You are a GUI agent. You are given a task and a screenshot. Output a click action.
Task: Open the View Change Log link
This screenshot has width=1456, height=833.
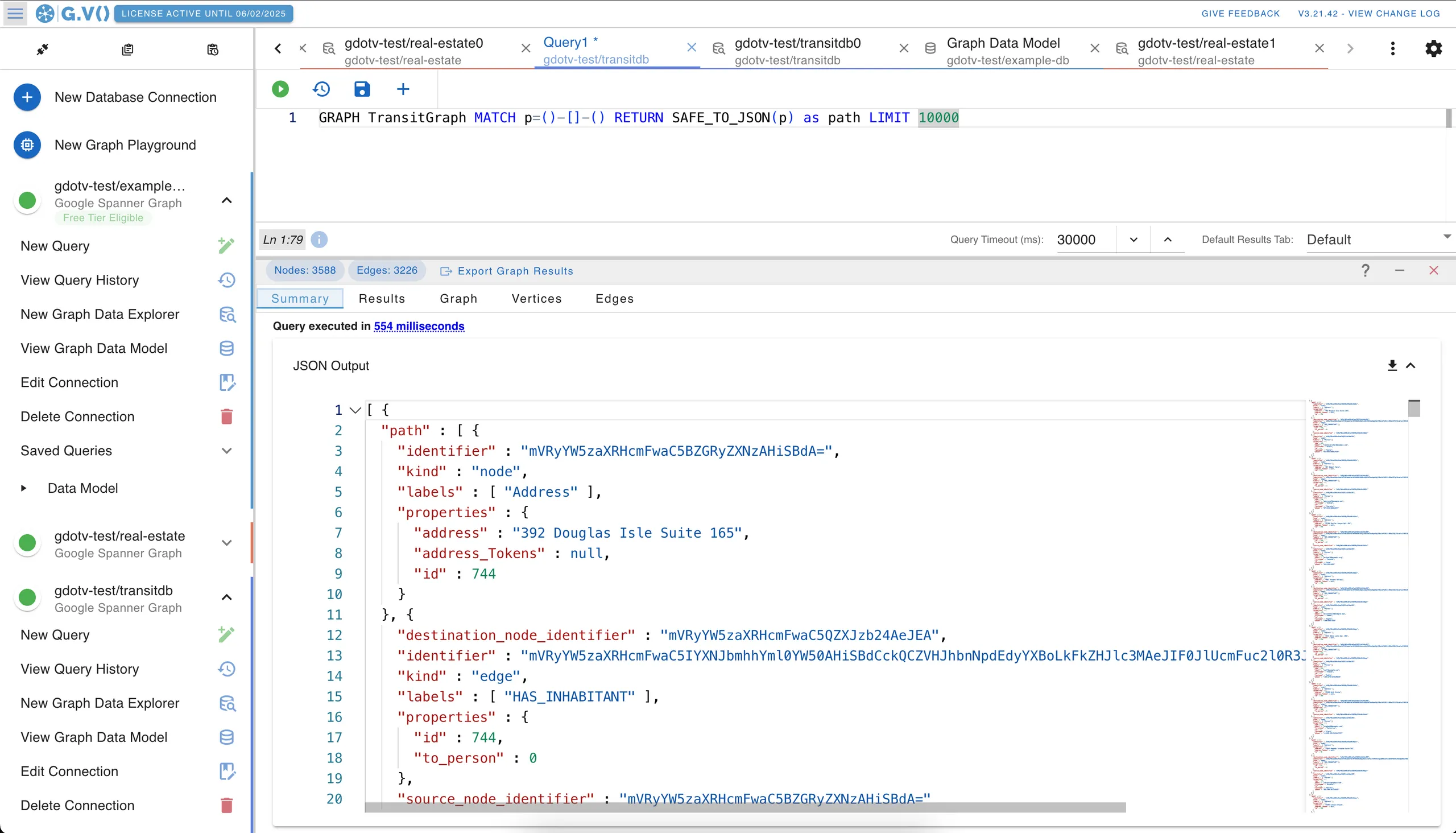click(x=1368, y=13)
